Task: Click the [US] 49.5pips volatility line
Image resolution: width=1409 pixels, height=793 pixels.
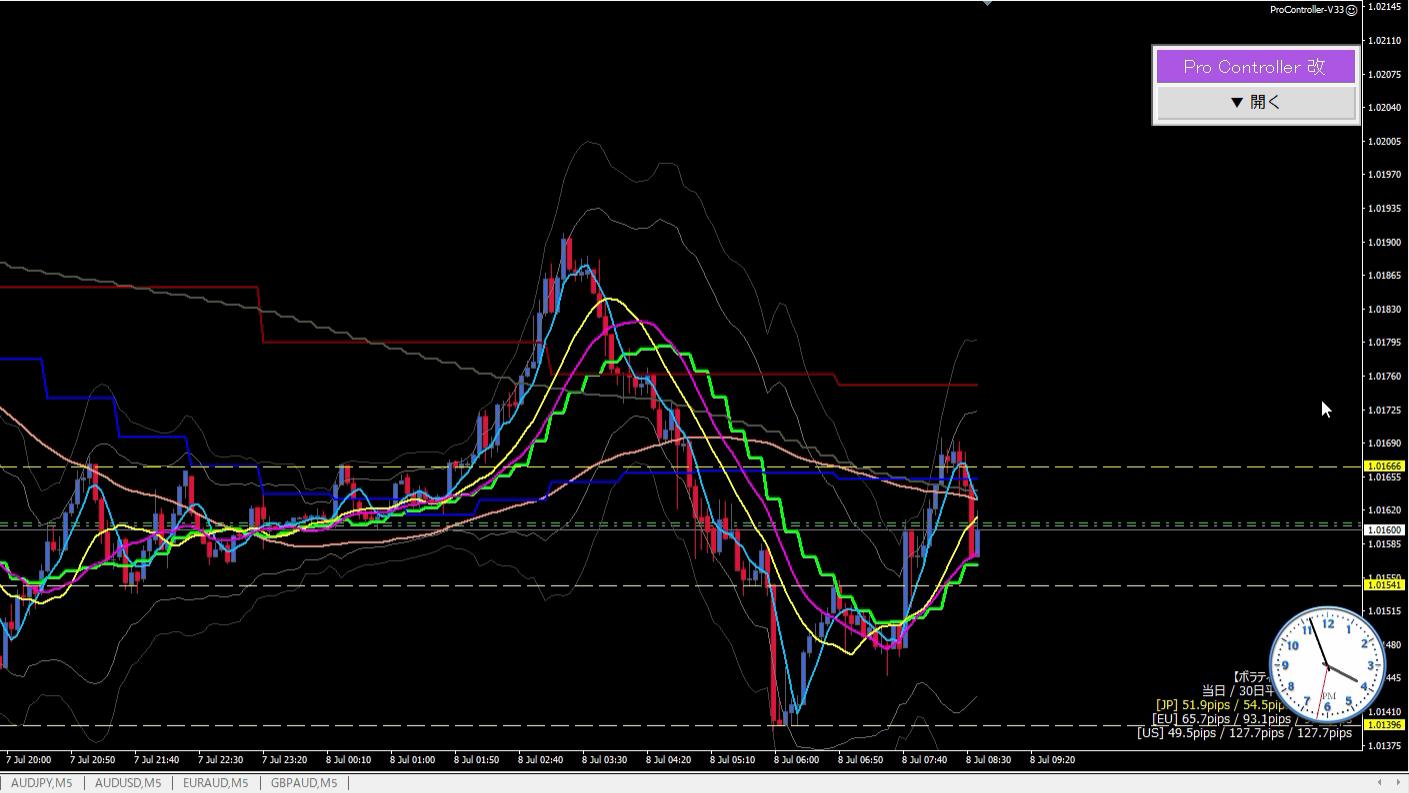Action: (x=1244, y=732)
